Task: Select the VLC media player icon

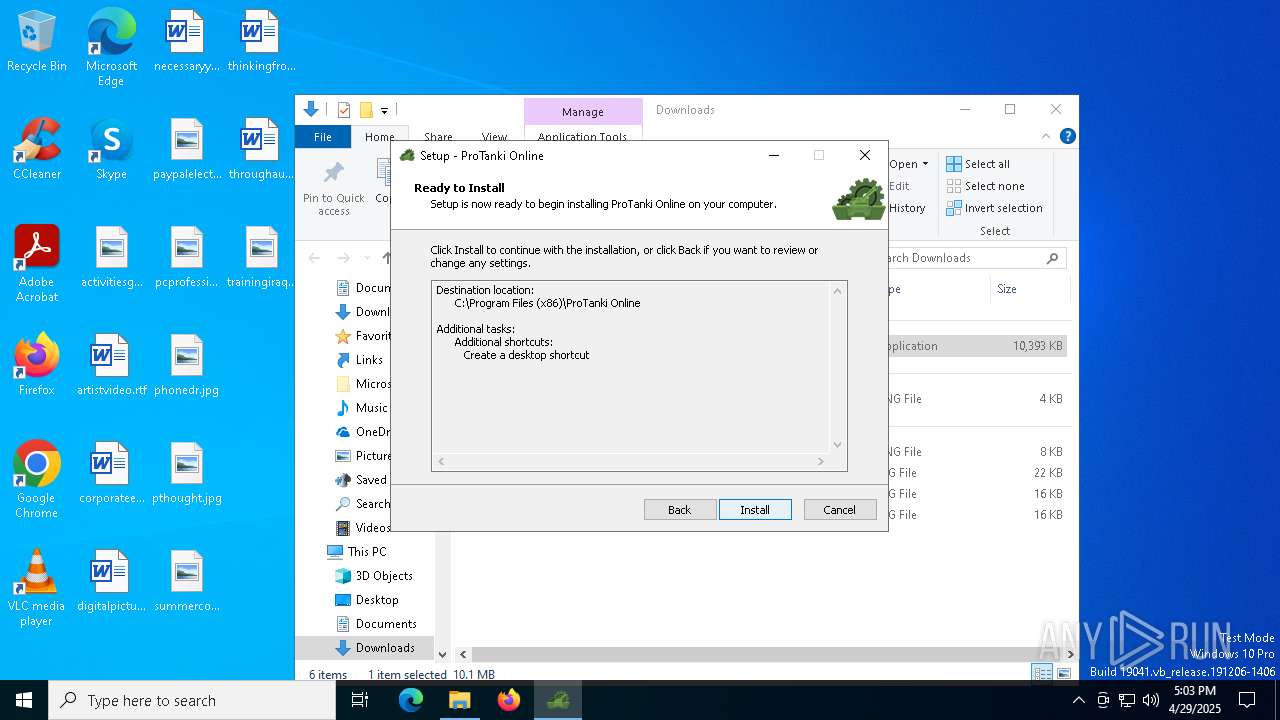Action: [x=37, y=587]
